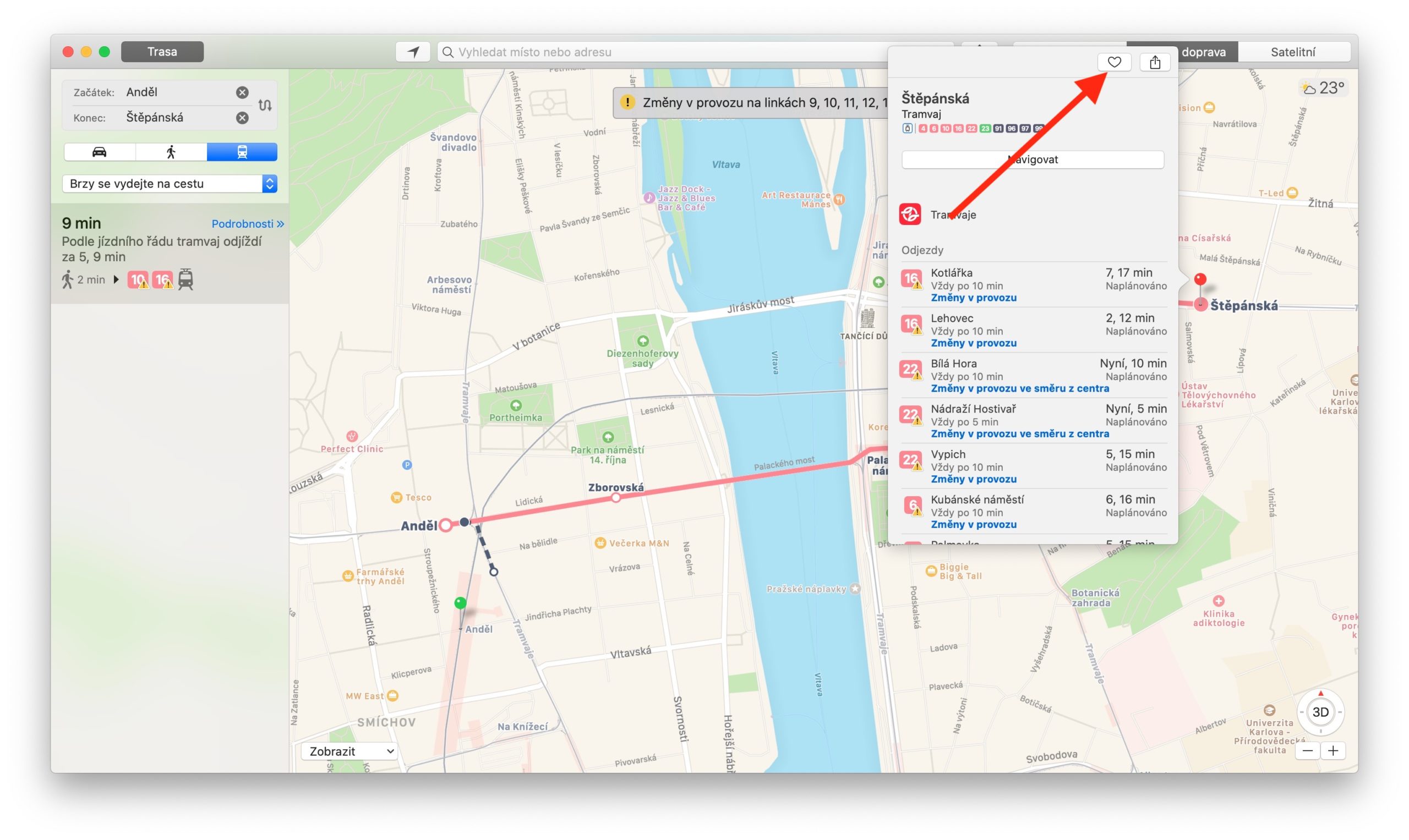Click the Diezenhoferovy sady park marker
1409x840 pixels.
tap(643, 341)
